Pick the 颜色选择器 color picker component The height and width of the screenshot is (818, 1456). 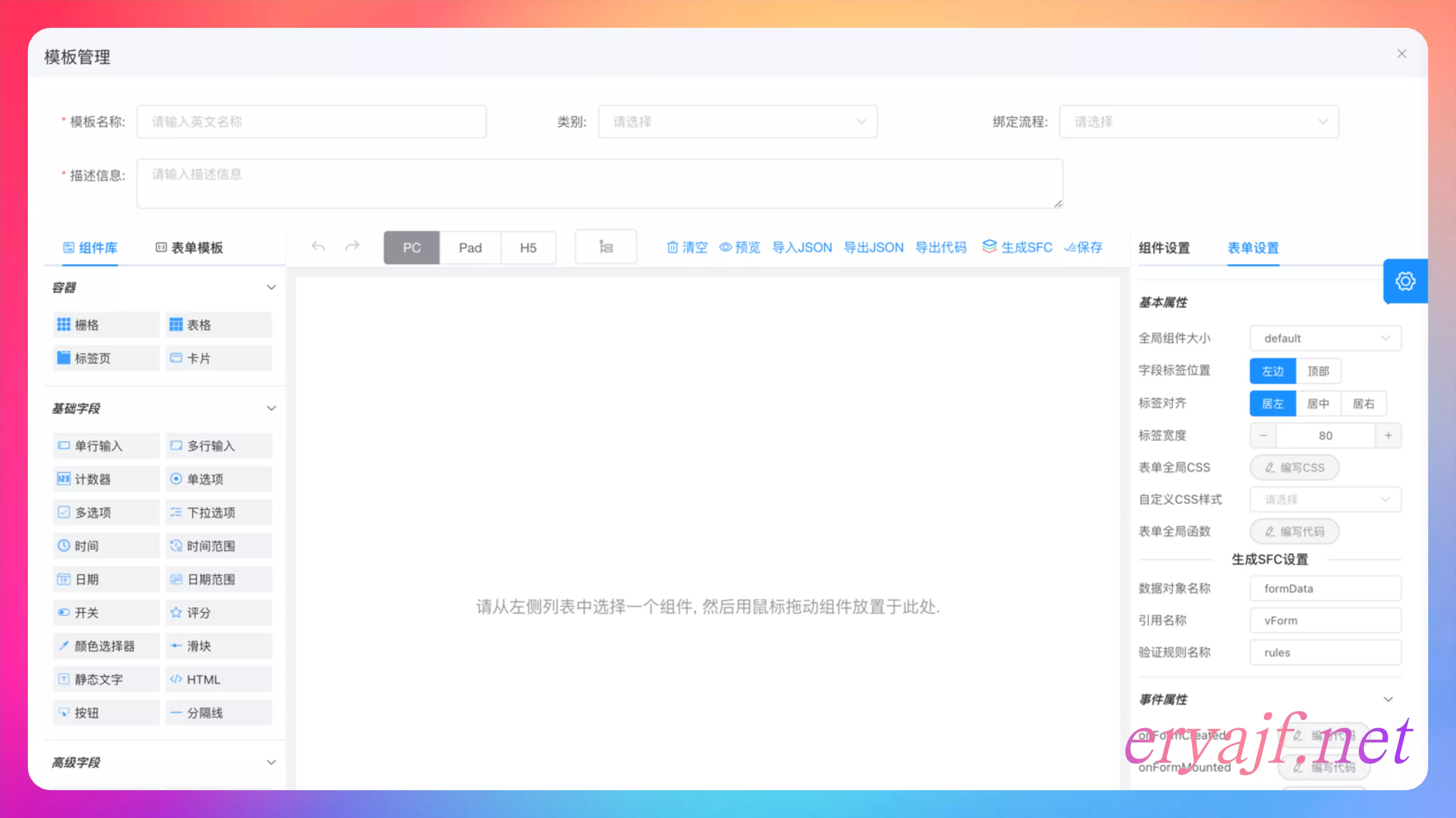(x=106, y=645)
